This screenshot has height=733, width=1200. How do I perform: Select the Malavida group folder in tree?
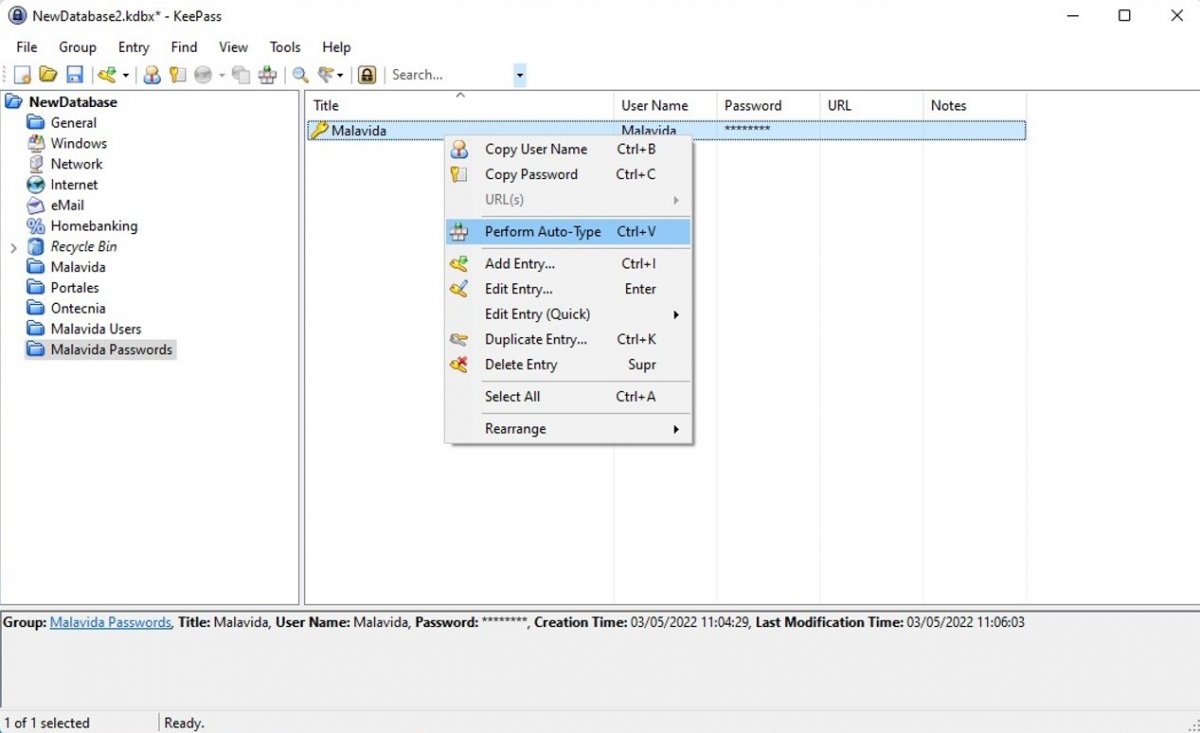point(78,267)
